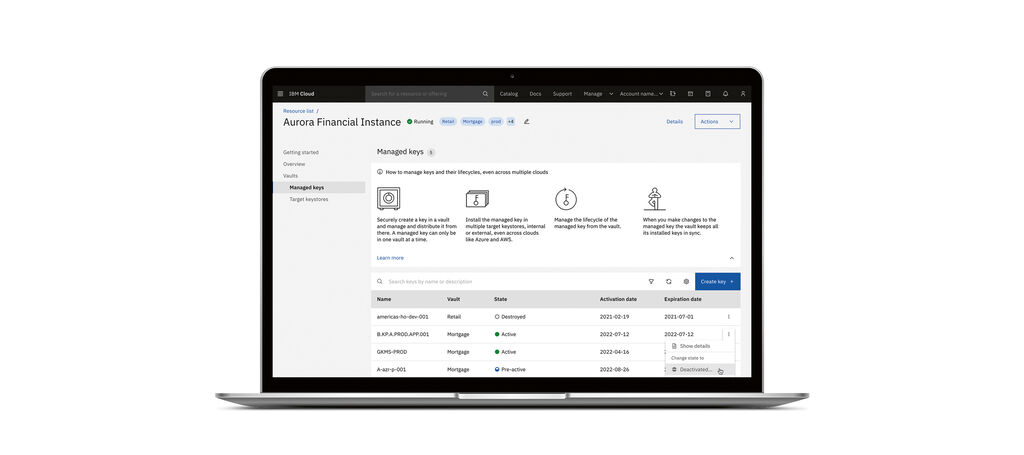Open the IBM Cloud hamburger menu
Image resolution: width=1024 pixels, height=455 pixels.
(280, 94)
